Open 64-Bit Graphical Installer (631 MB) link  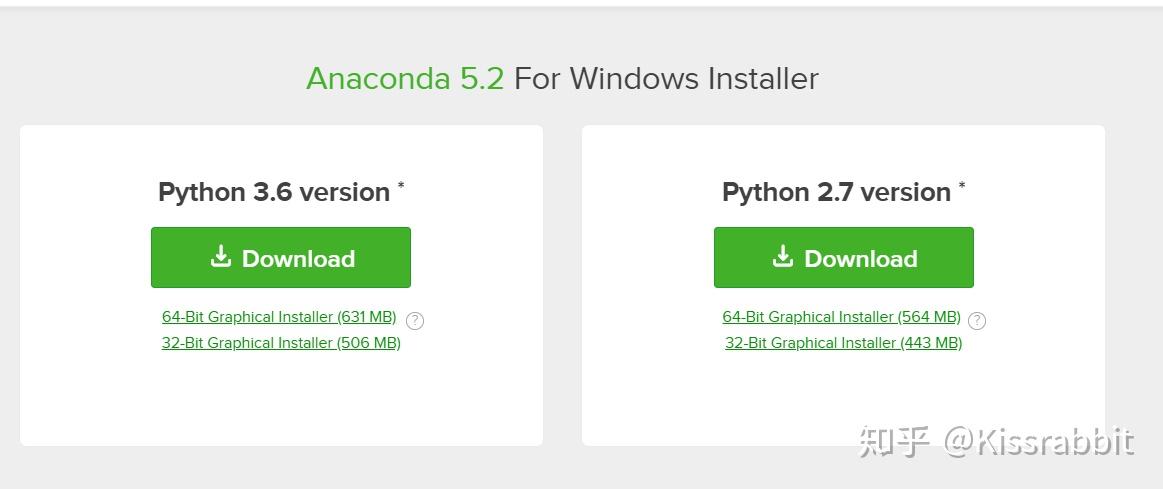click(279, 317)
